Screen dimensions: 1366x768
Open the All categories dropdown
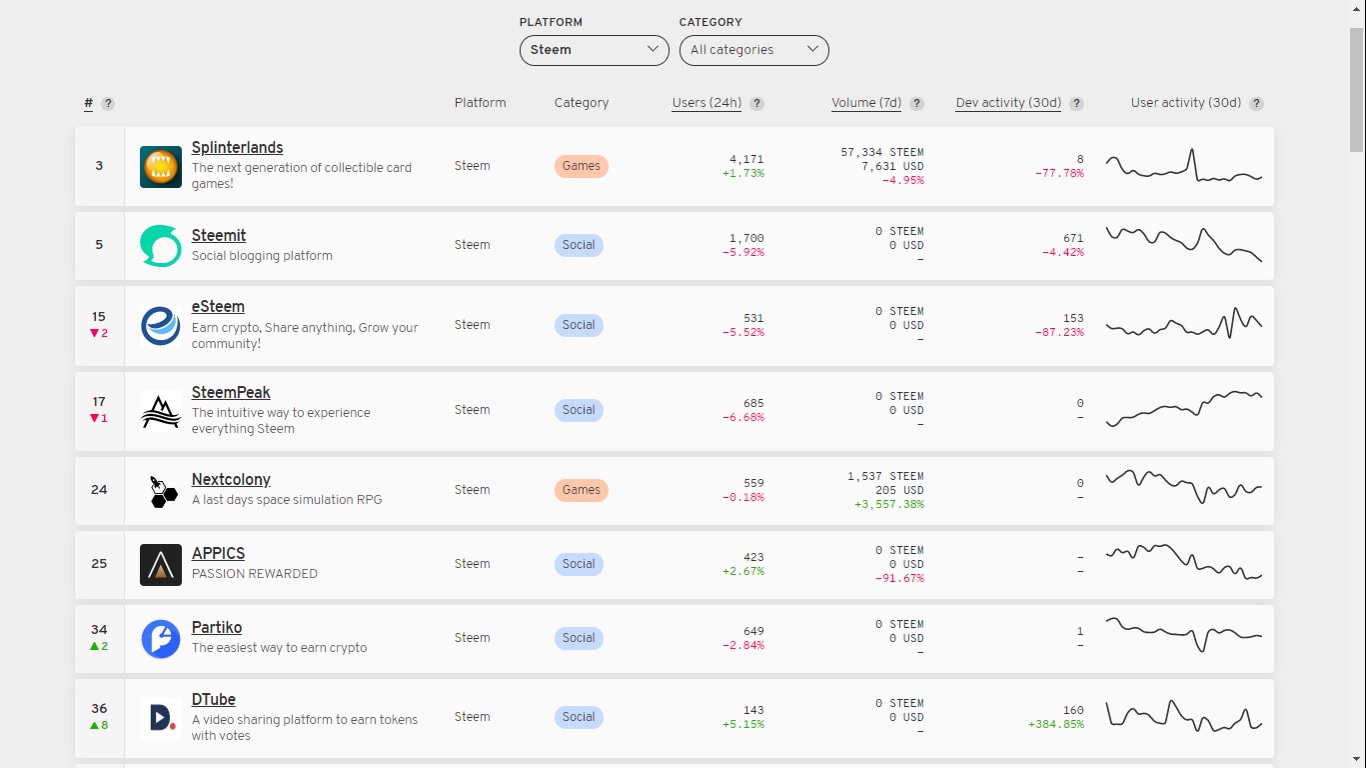tap(754, 50)
